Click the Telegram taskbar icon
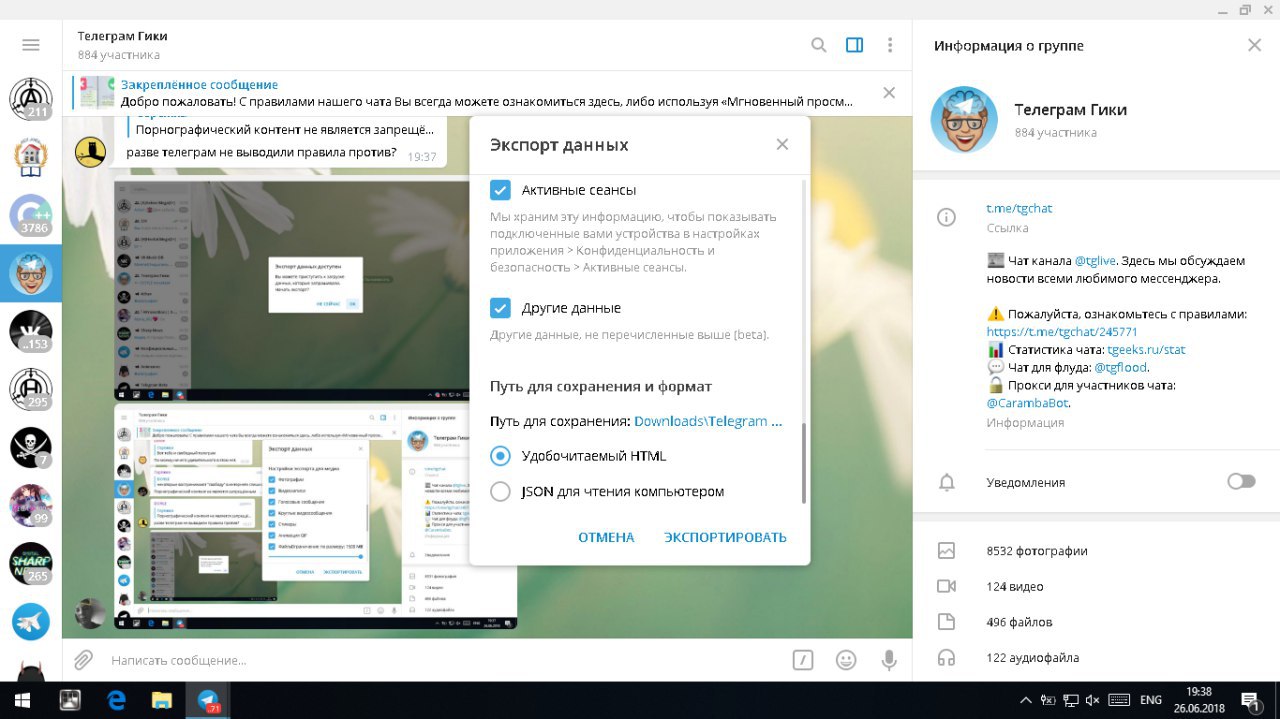Screen dimensions: 1280x719 pos(208,700)
